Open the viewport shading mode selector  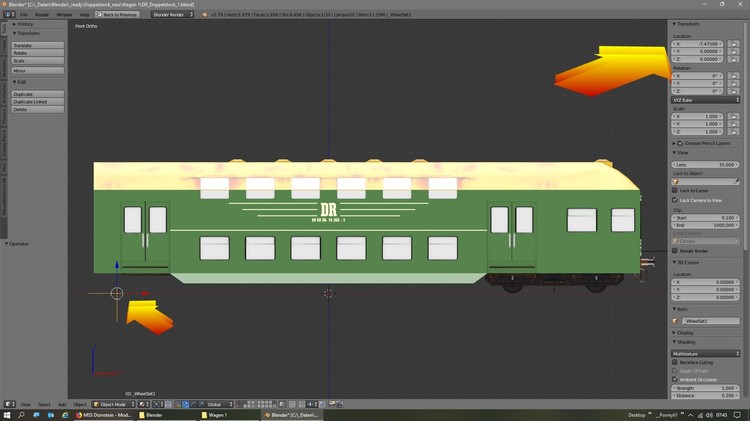143,405
